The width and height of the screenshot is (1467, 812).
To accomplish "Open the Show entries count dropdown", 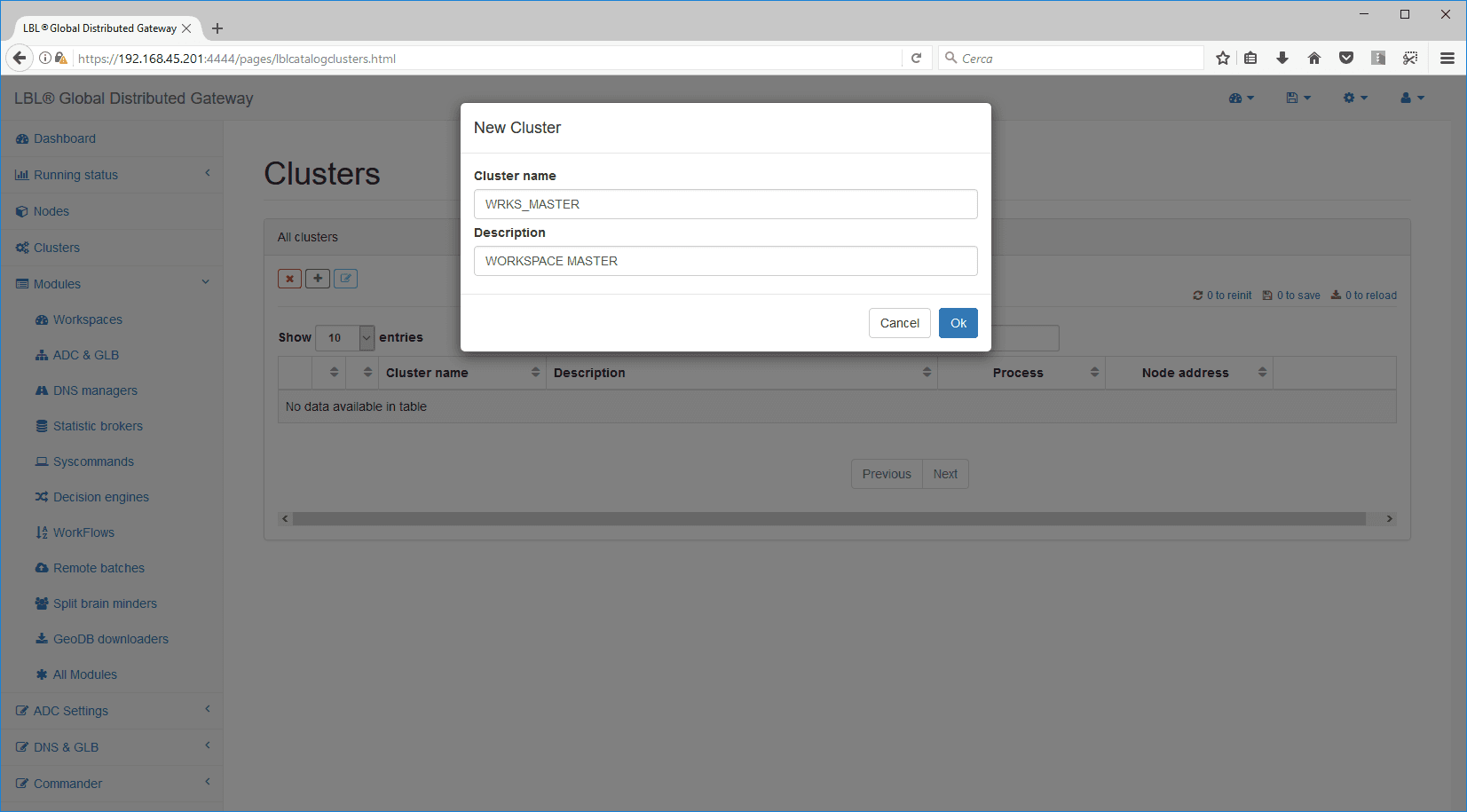I will click(x=344, y=337).
